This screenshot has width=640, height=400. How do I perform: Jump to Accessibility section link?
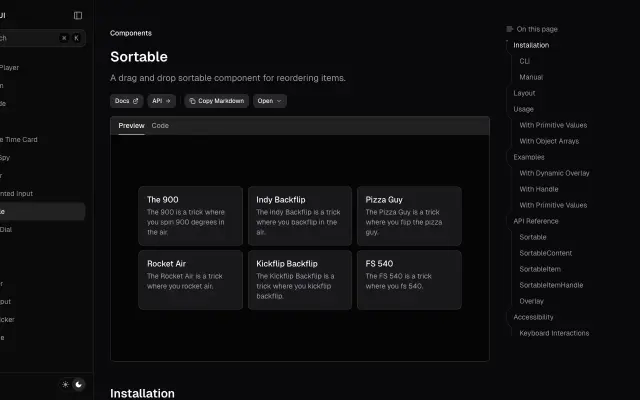tap(533, 317)
